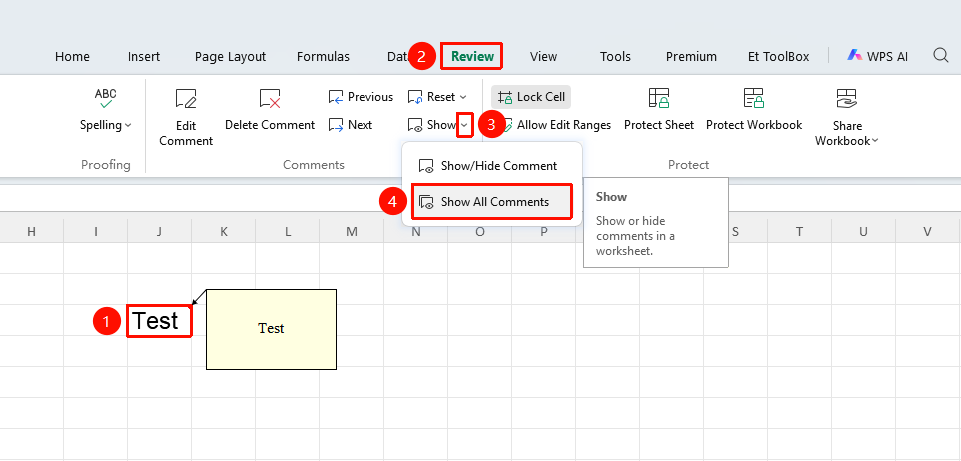Switch to the View tab
The height and width of the screenshot is (461, 961).
[x=544, y=56]
